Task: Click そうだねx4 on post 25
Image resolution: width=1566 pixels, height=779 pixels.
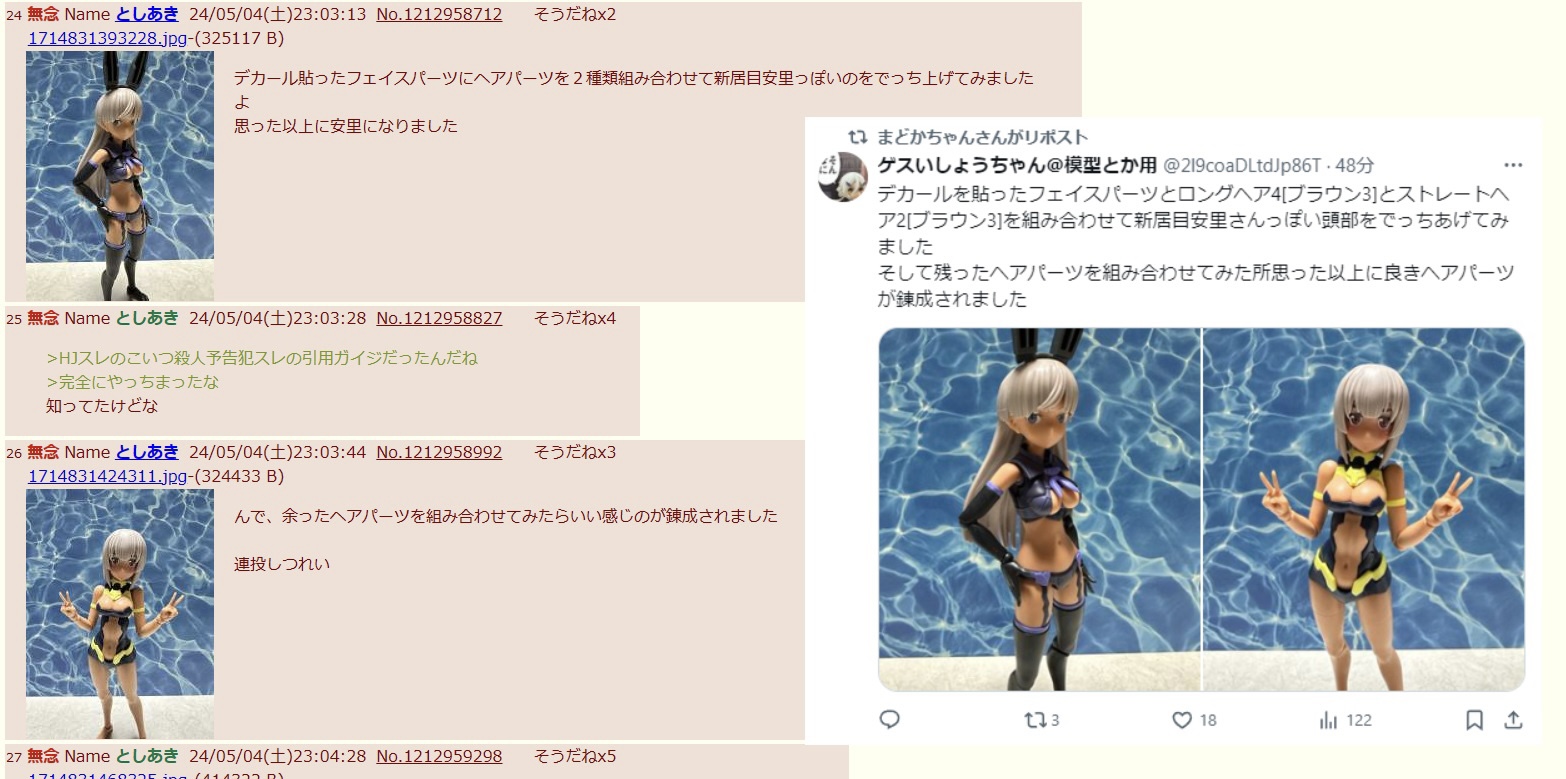Action: [575, 318]
